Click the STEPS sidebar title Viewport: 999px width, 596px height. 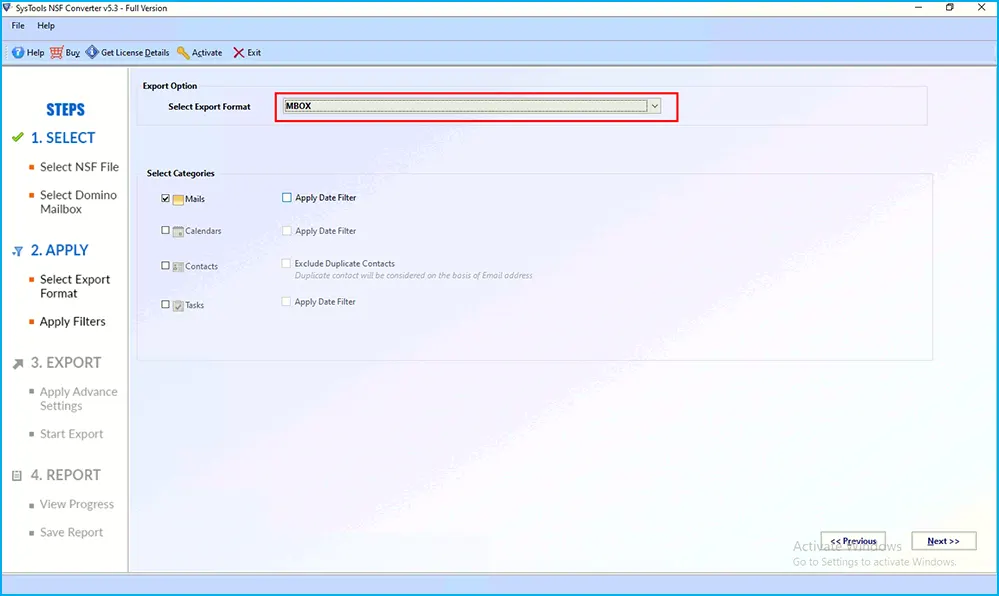(x=66, y=110)
